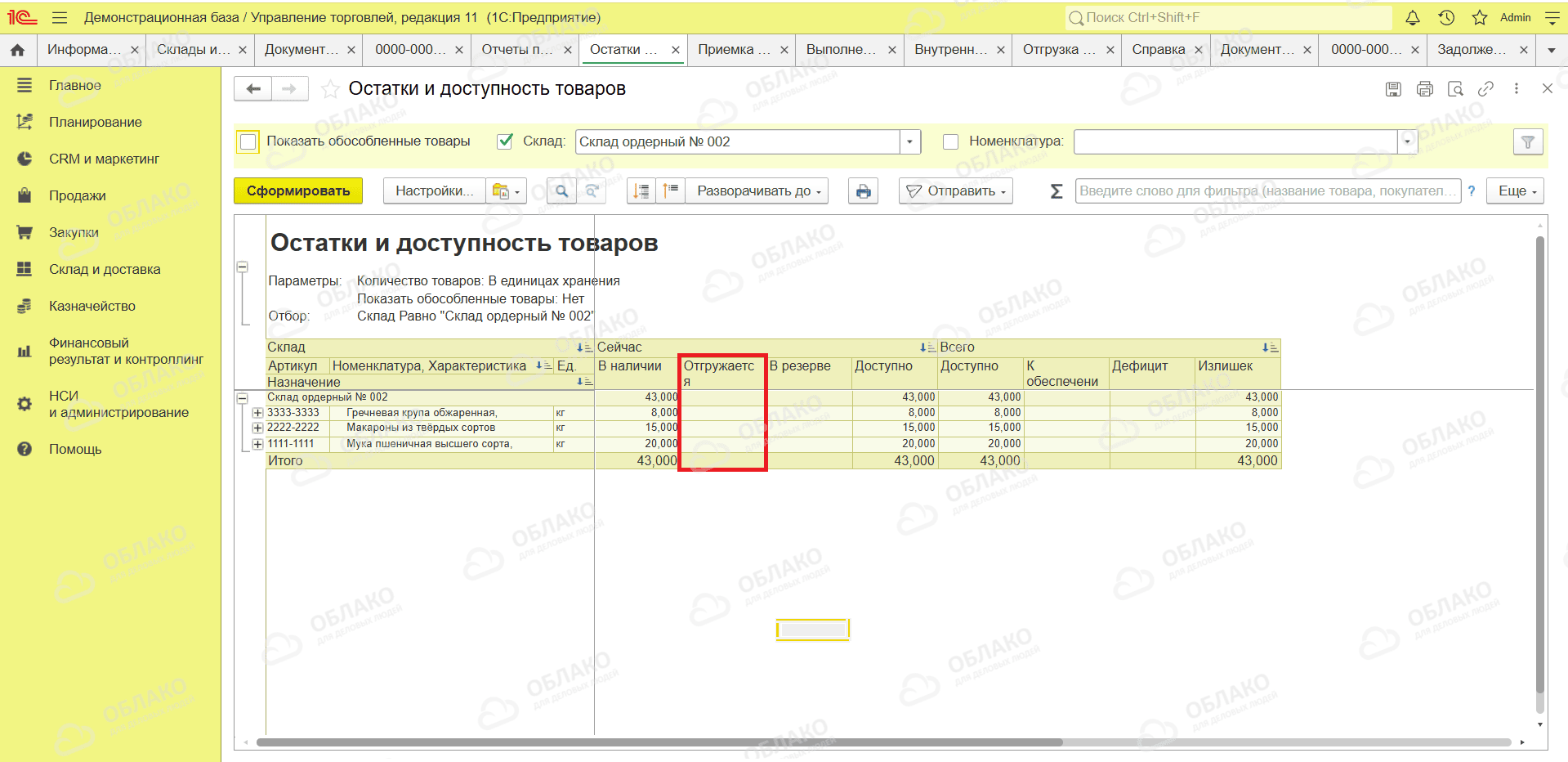The image size is (1568, 762).
Task: Click the horizontal scrollbar of report
Action: tap(659, 742)
